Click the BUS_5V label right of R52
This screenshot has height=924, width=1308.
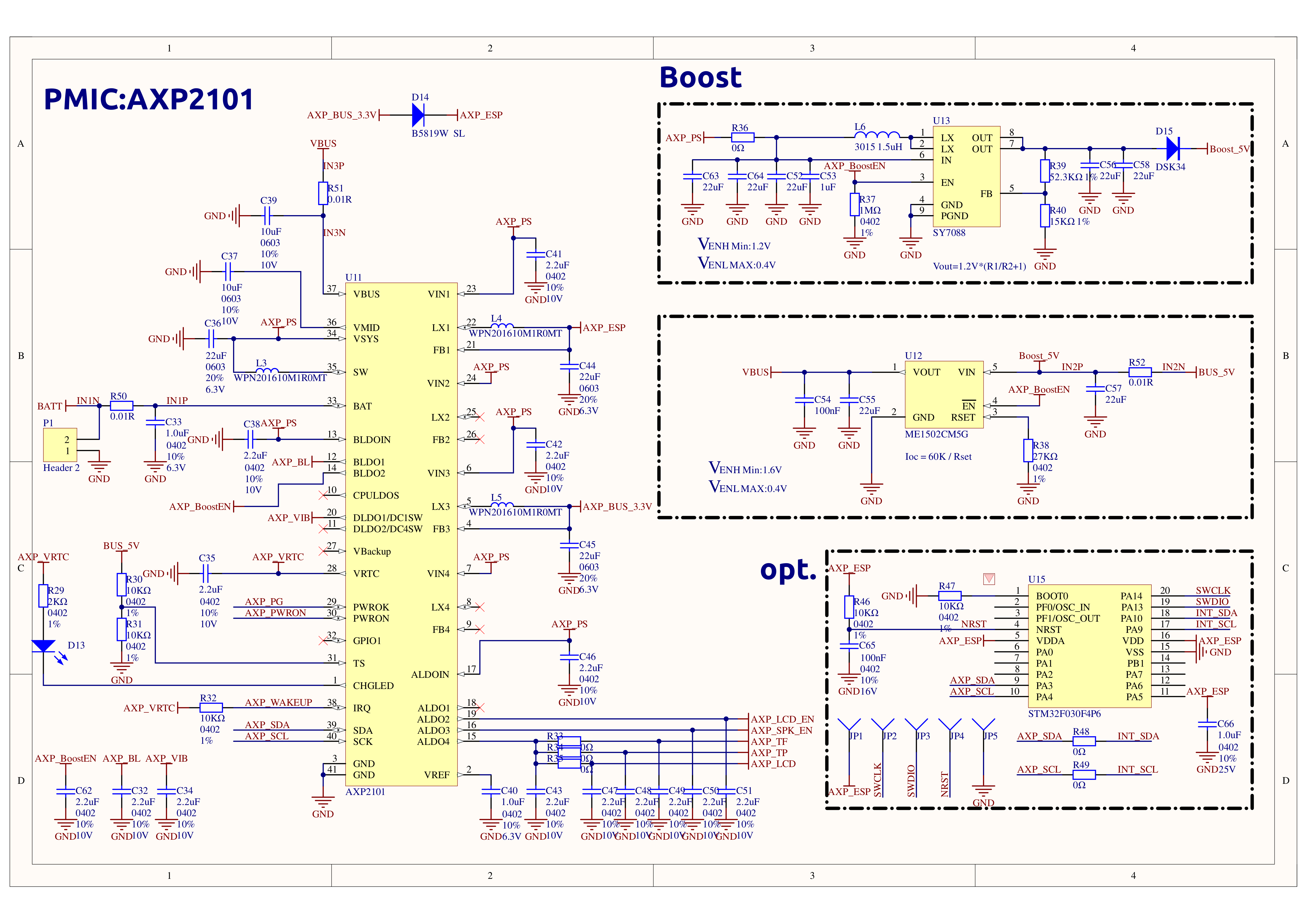click(x=1216, y=373)
